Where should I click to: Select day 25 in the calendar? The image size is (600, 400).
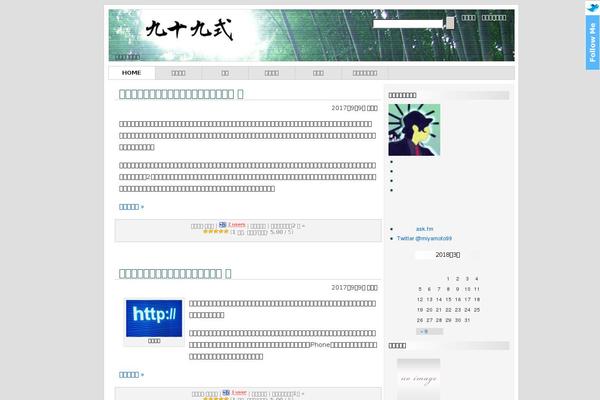[476, 310]
